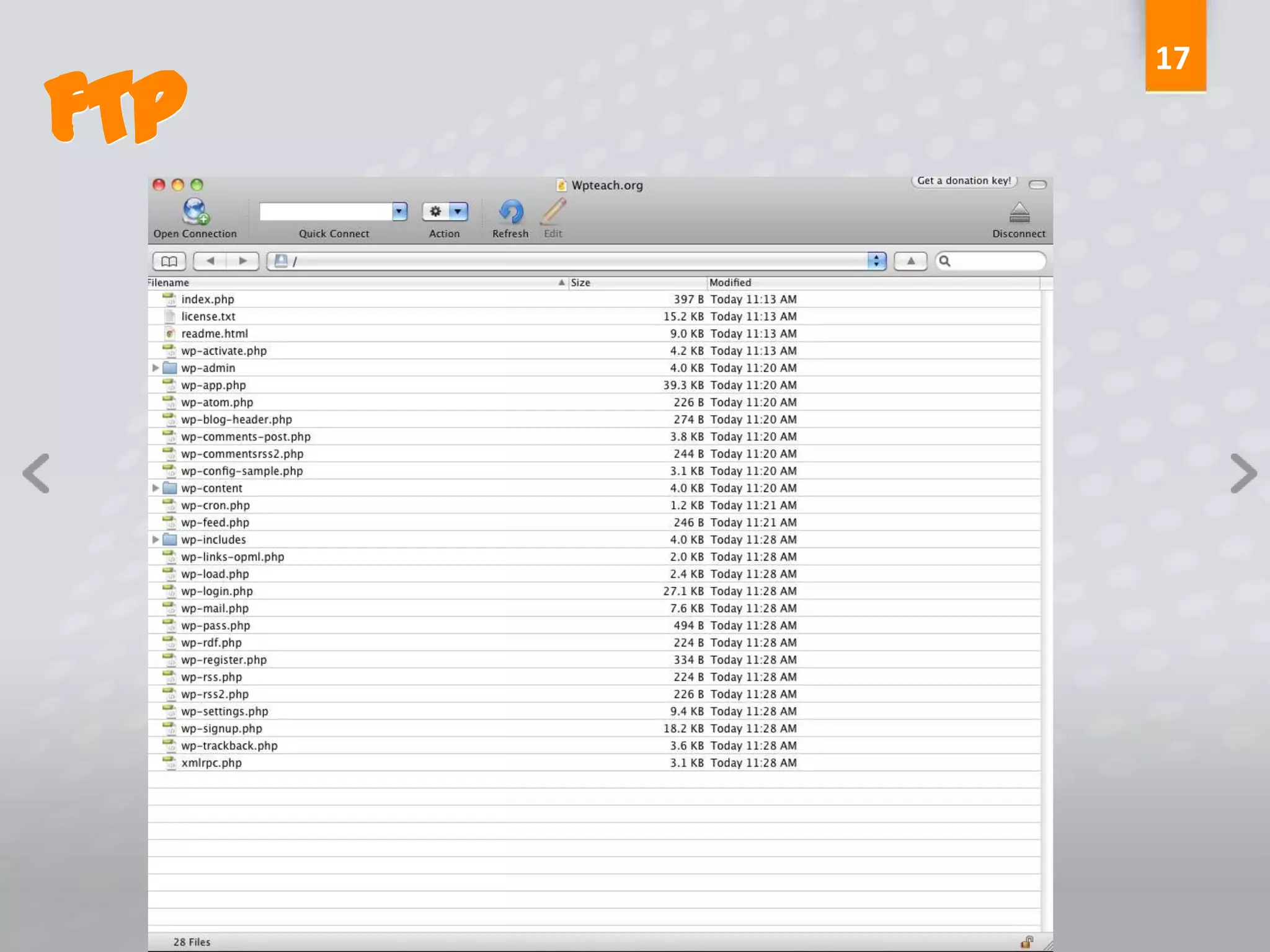This screenshot has width=1270, height=952.
Task: Go back with the left arrow button
Action: tap(210, 261)
